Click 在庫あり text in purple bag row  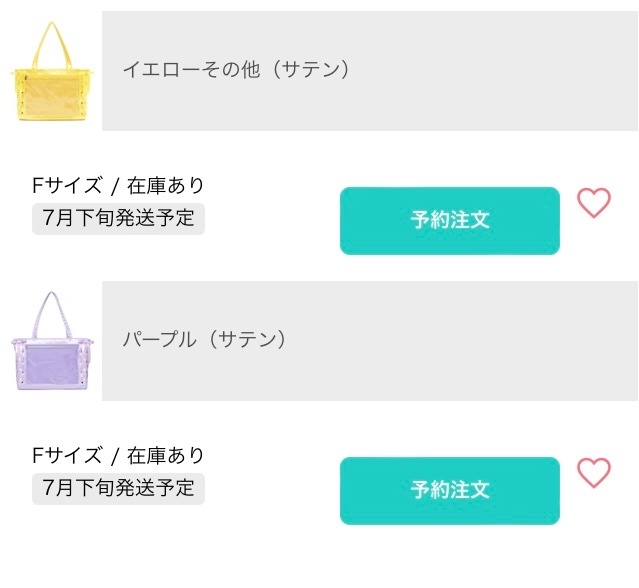(x=165, y=455)
